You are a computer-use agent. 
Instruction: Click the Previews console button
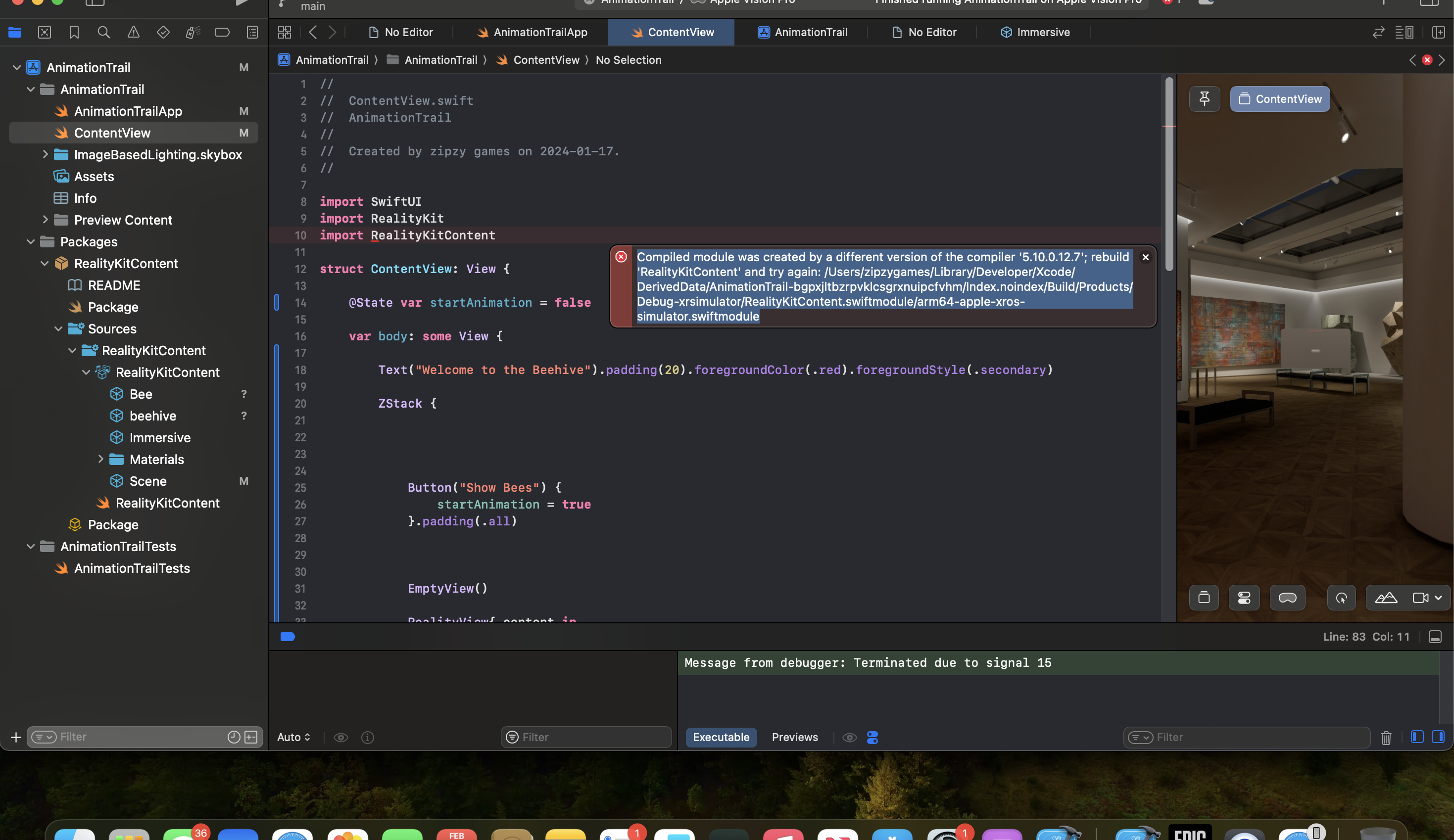pos(794,737)
